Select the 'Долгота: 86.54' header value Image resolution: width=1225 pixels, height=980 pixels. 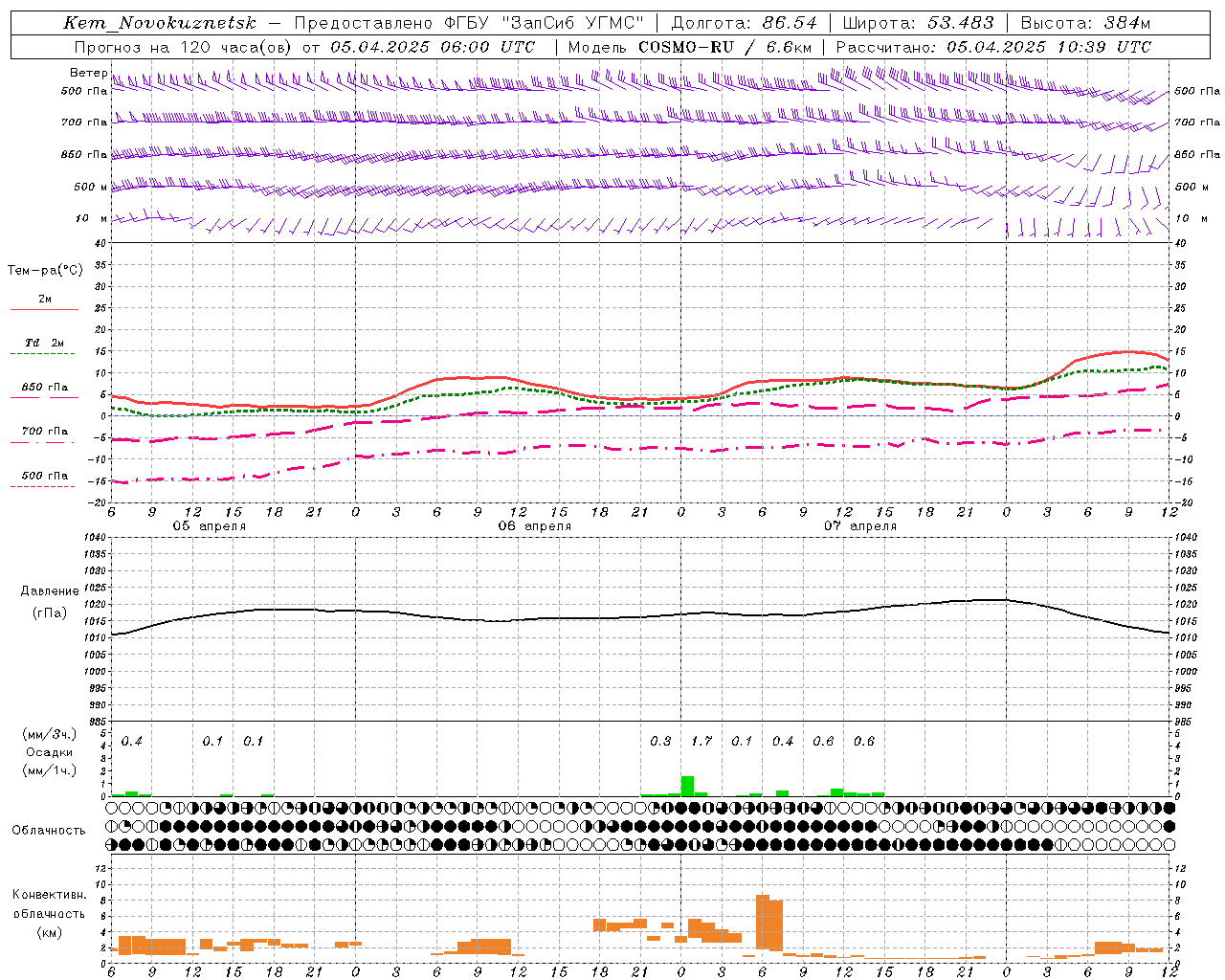pyautogui.click(x=744, y=23)
